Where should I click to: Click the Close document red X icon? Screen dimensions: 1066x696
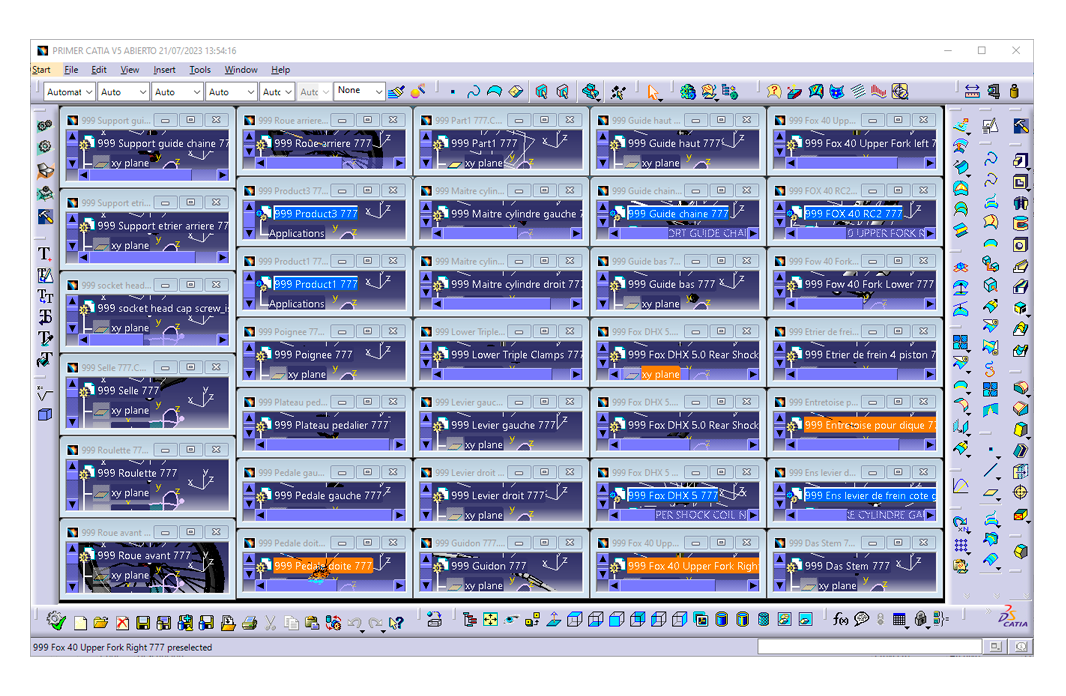(x=122, y=623)
